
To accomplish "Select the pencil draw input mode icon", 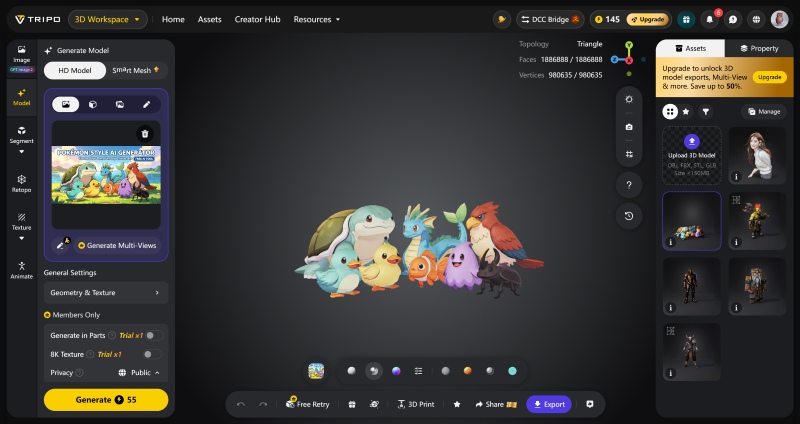I will [x=146, y=104].
